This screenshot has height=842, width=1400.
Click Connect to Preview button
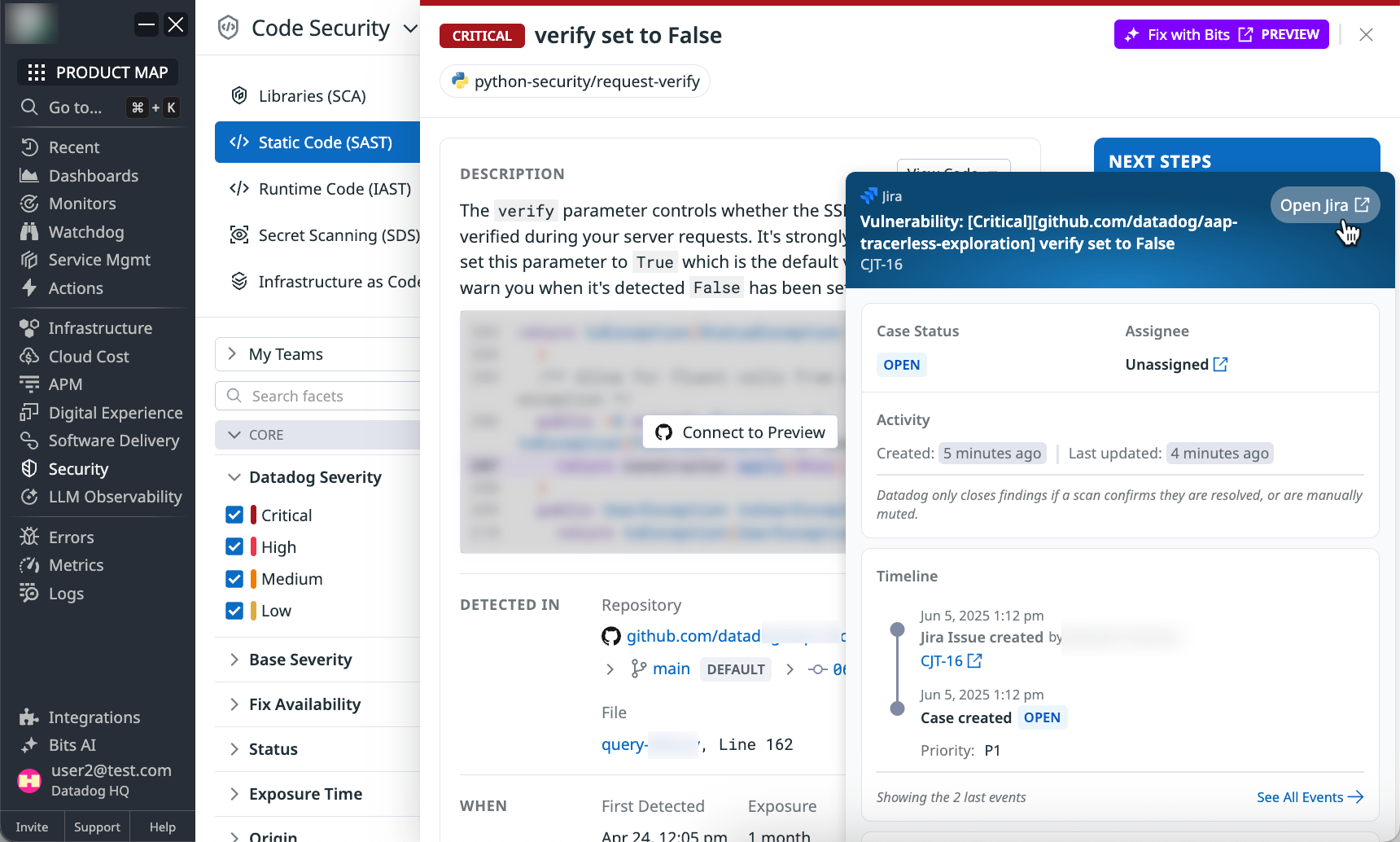coord(741,432)
